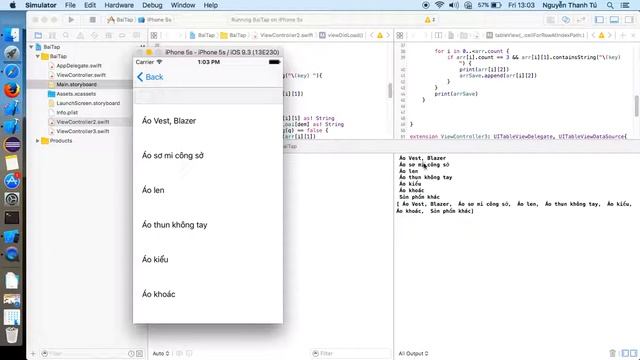Select the Standard editor button
This screenshot has width=640, height=360.
[550, 20]
